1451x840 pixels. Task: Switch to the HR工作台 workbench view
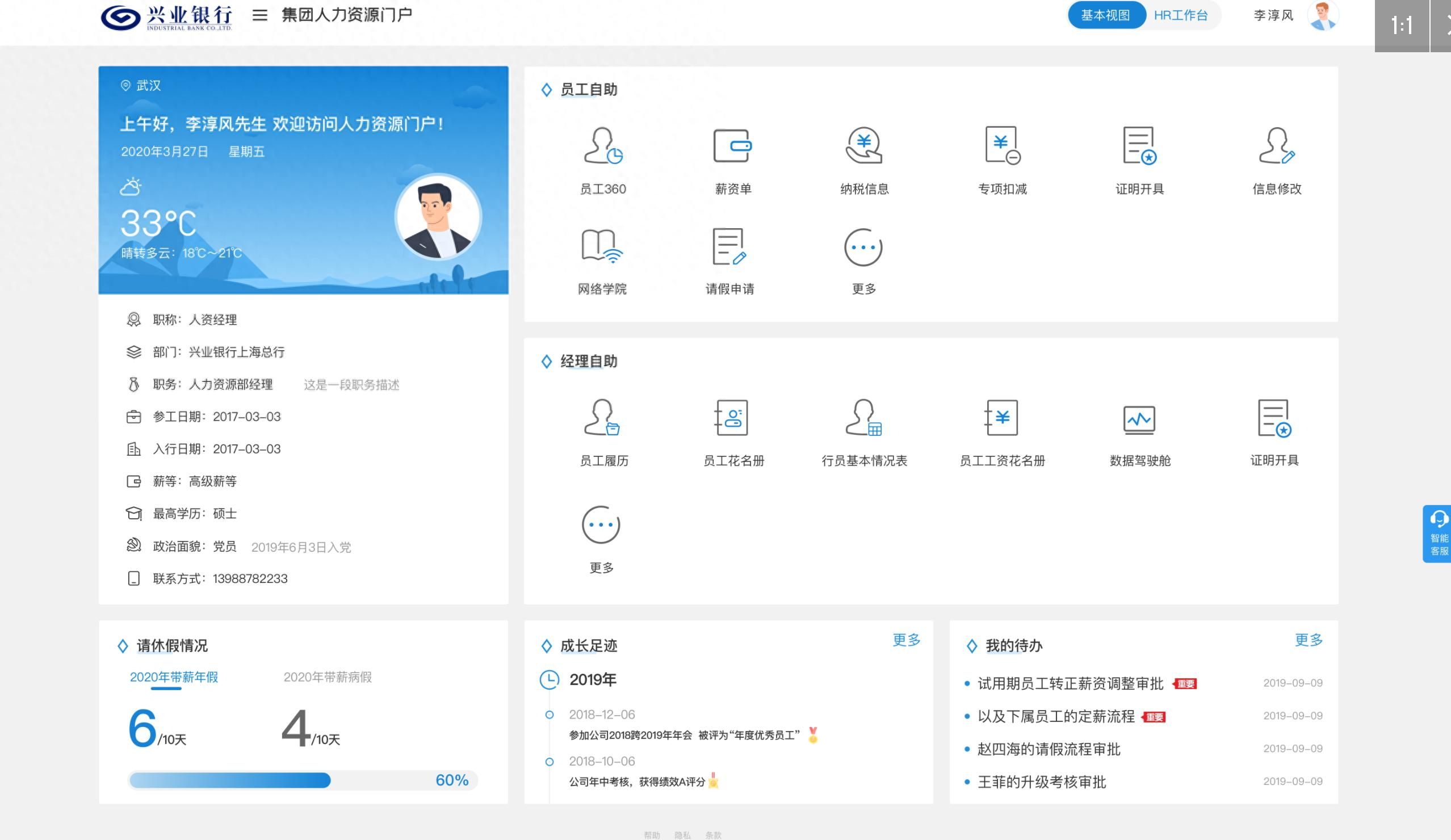(1180, 15)
